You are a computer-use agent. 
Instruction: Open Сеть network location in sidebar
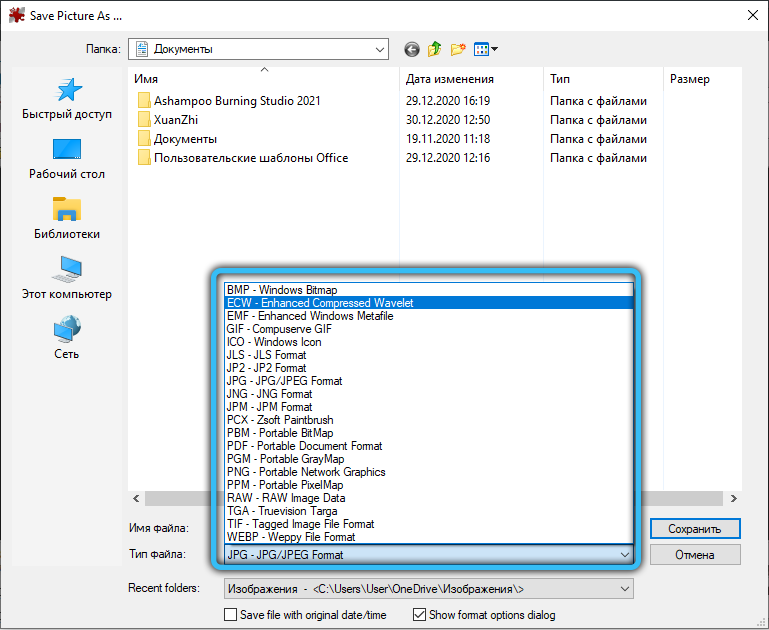tap(67, 339)
